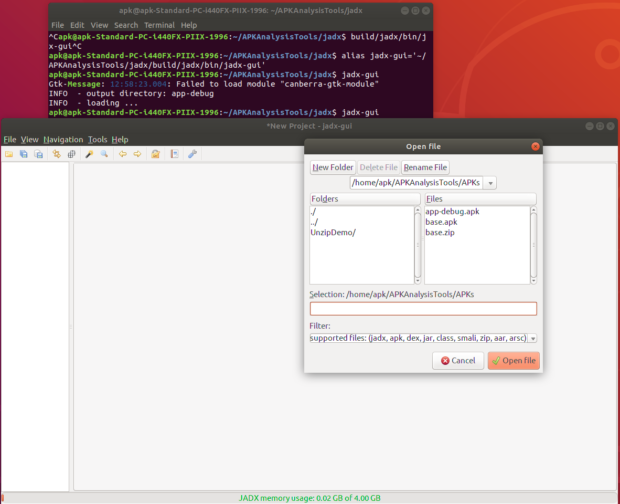
Task: Go back using the left arrow icon
Action: click(x=122, y=154)
